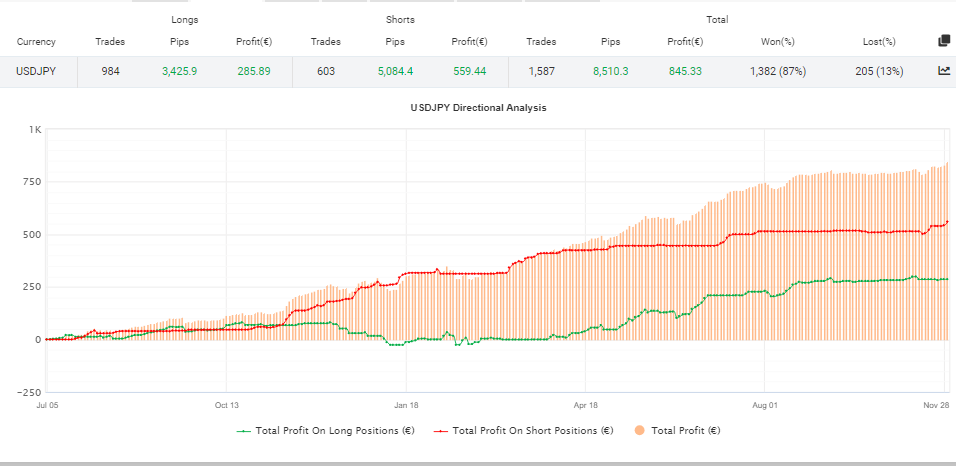Click the Apr 18 x-axis label
This screenshot has width=956, height=466.
pyautogui.click(x=585, y=404)
